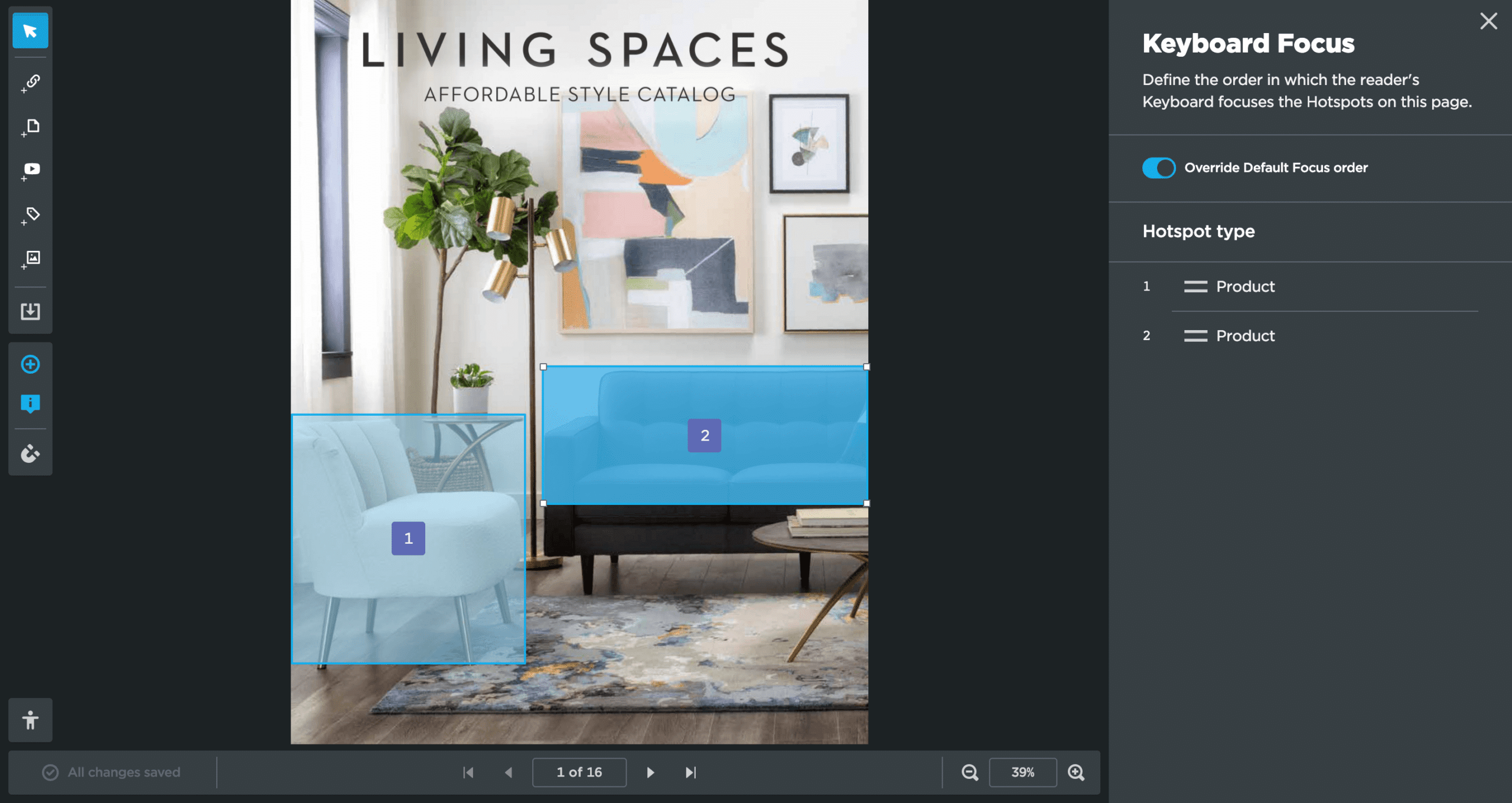The width and height of the screenshot is (1512, 803).
Task: Select the add image tool
Action: [x=31, y=259]
